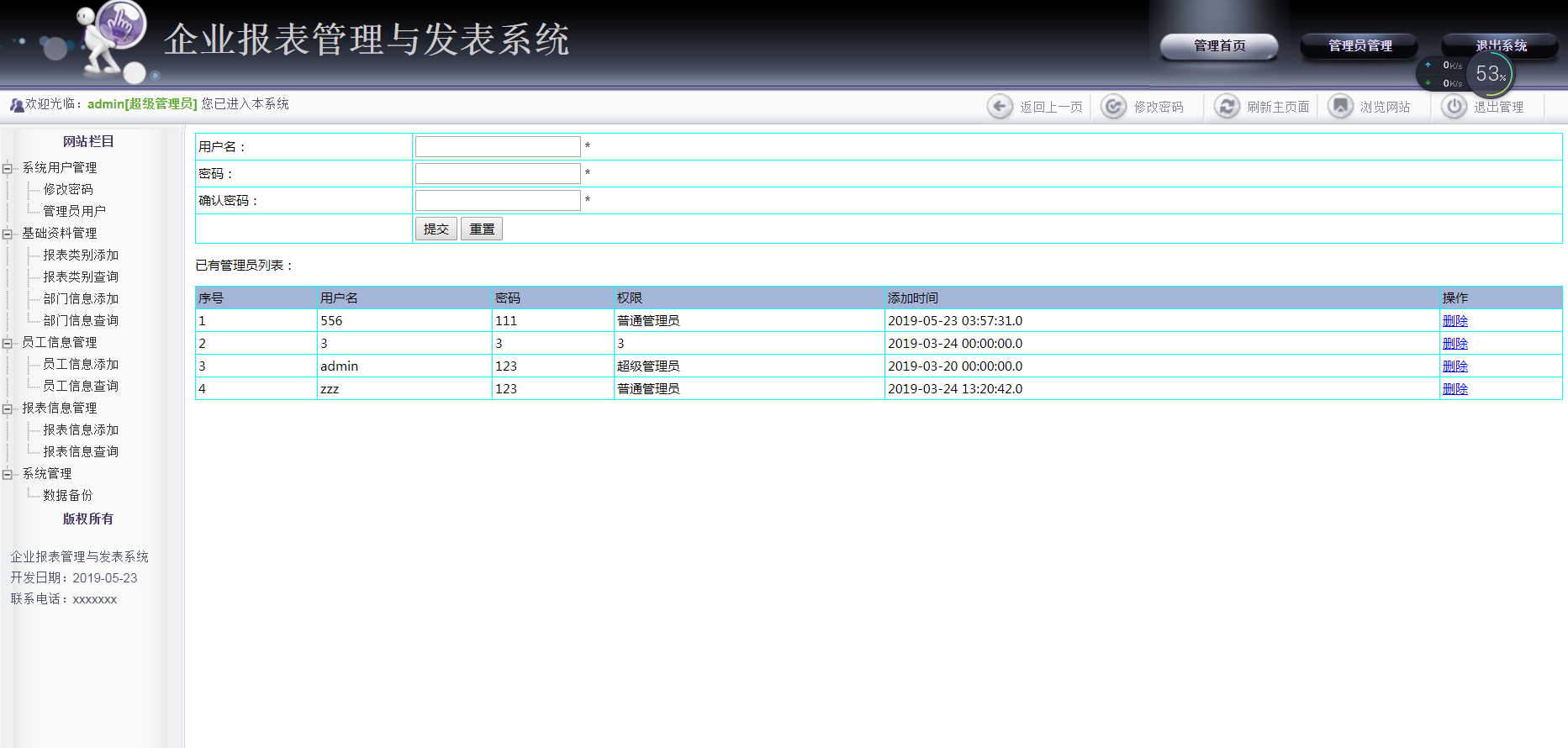Click the 修改密码 toolbar text link
This screenshot has width=1568, height=748.
click(1159, 107)
